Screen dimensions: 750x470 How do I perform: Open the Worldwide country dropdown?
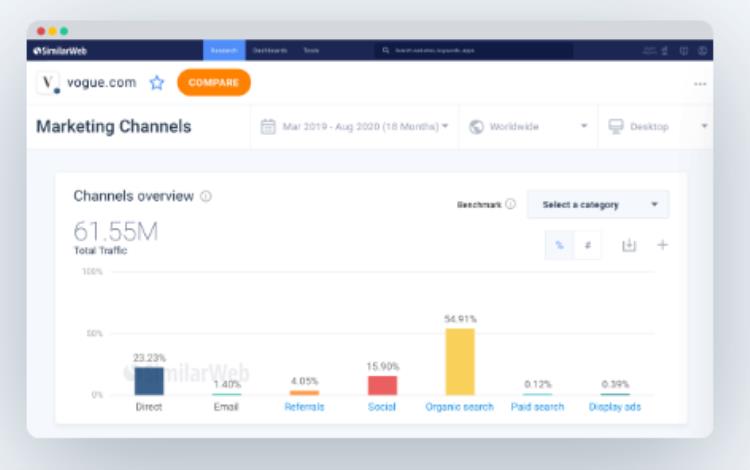point(528,126)
